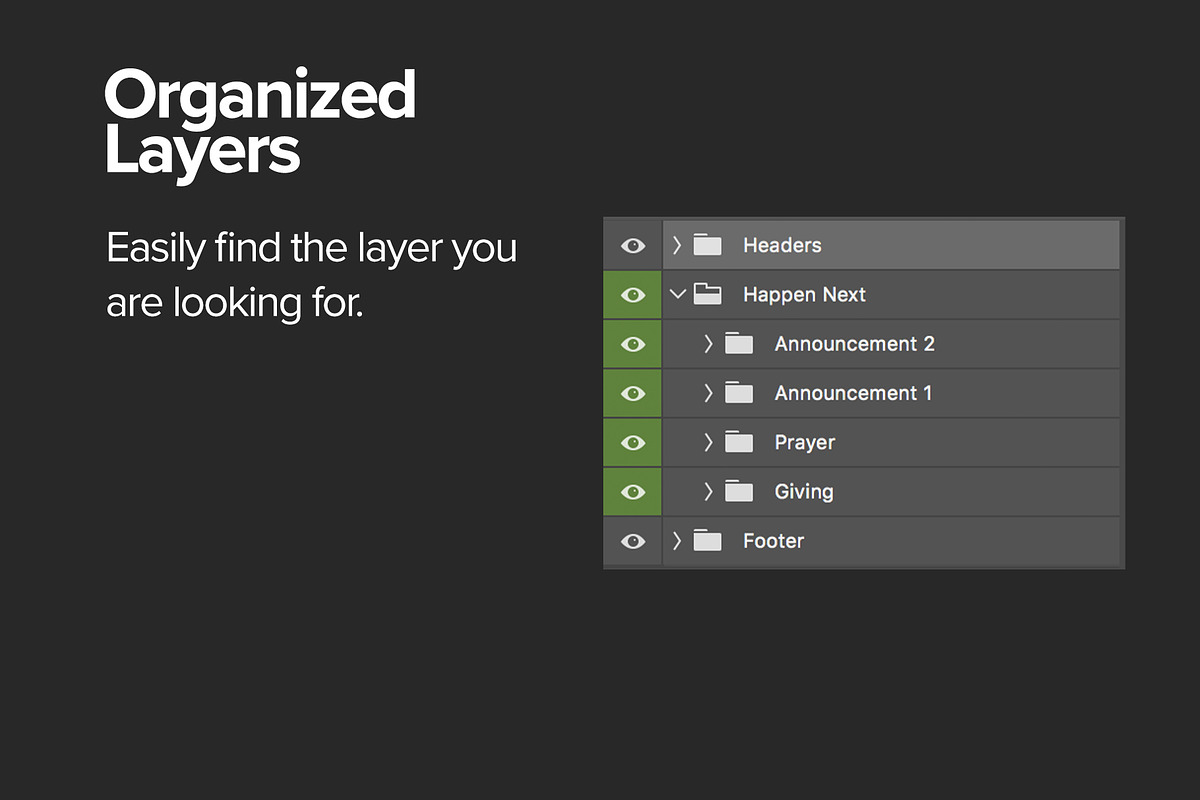The image size is (1200, 800).
Task: Toggle visibility of Happen Next group
Action: point(632,294)
